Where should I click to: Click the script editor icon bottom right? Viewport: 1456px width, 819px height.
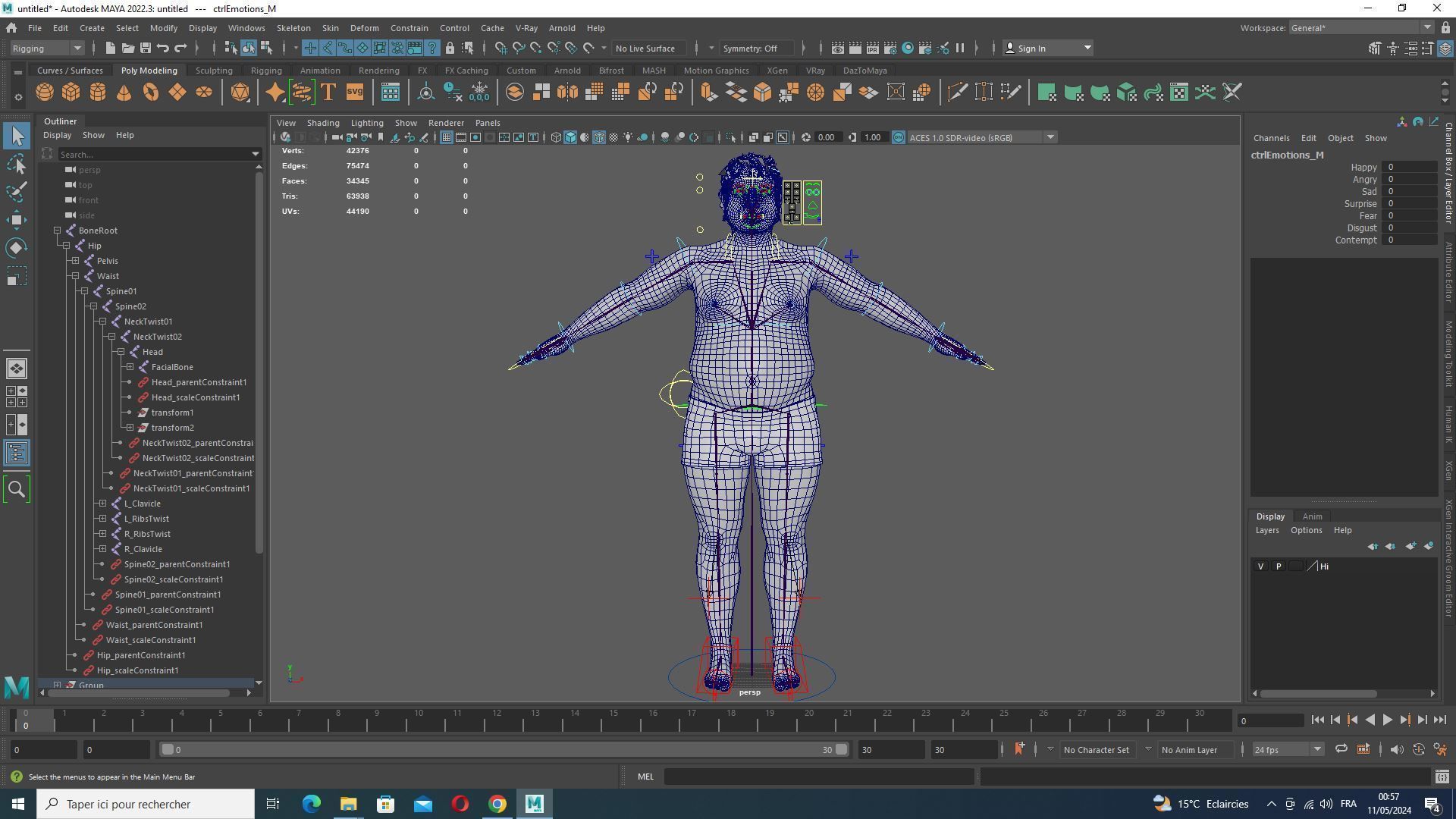(1442, 777)
